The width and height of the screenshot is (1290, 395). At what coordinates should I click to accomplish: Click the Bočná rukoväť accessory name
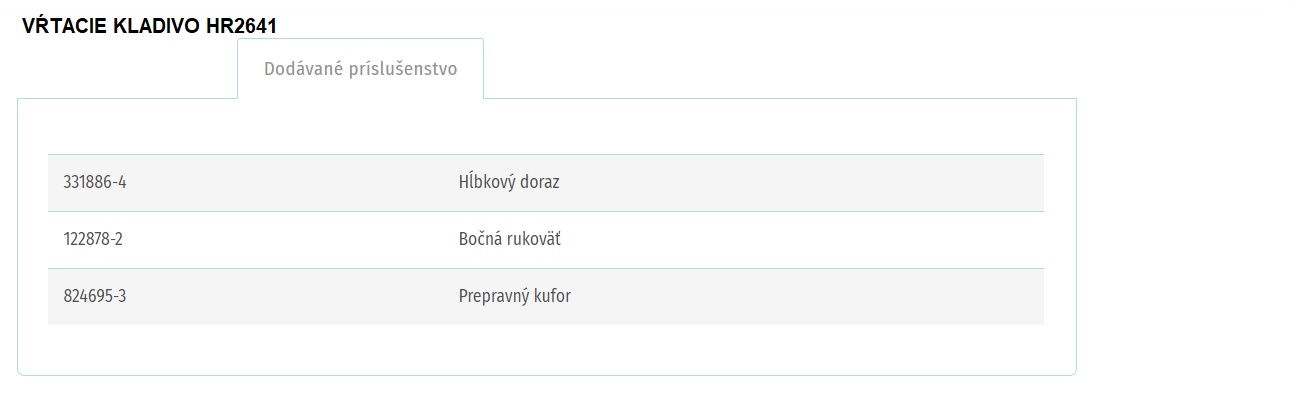[x=517, y=240]
